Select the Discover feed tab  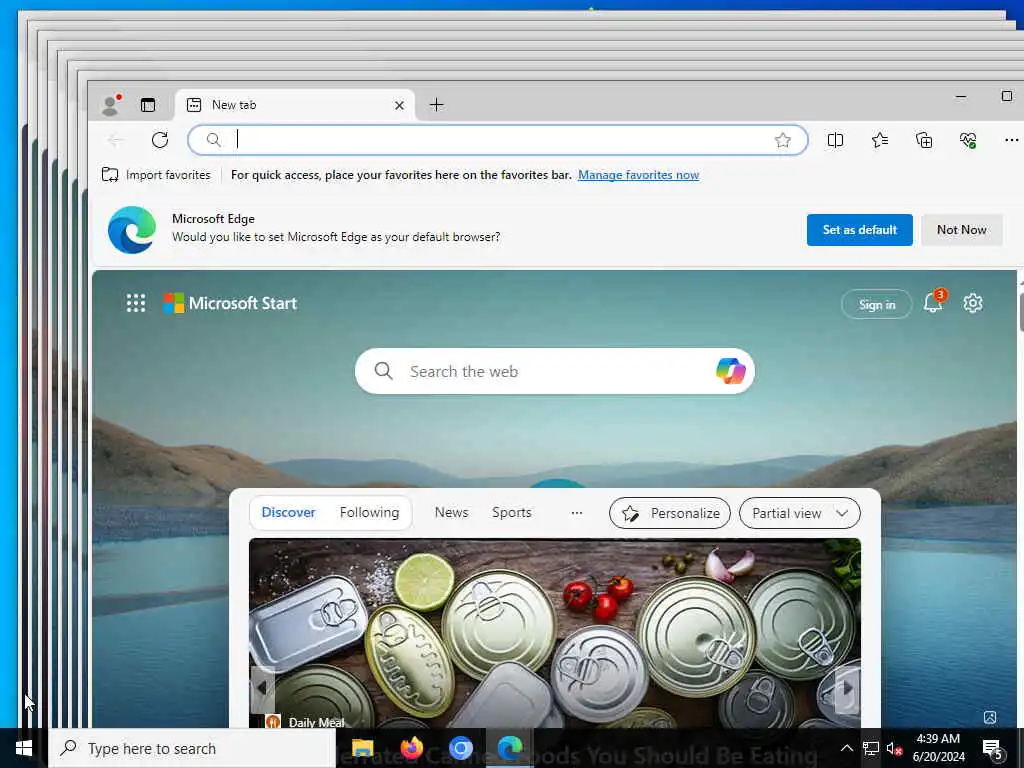[x=288, y=513]
